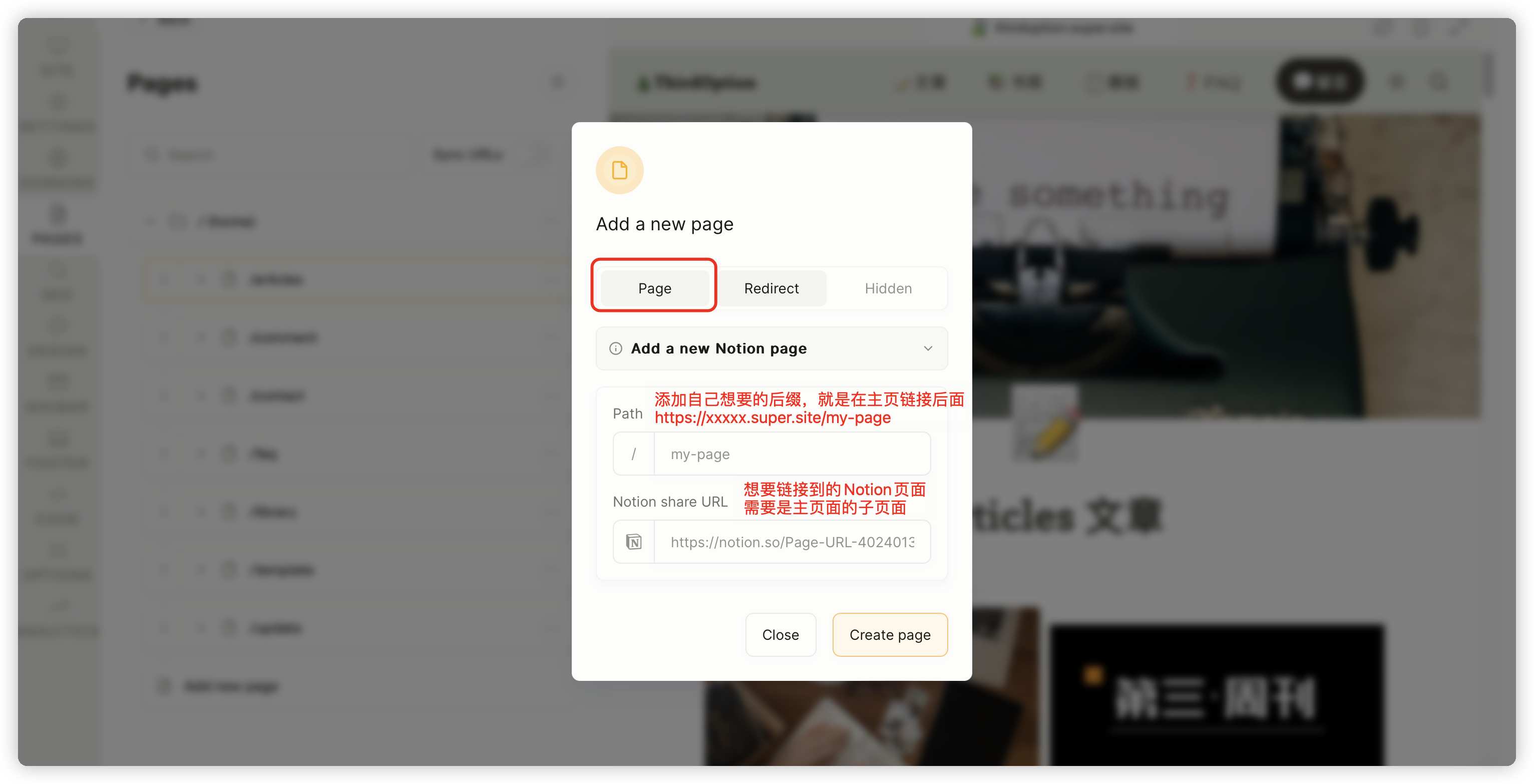Click the chevron on Notion page selector
Image resolution: width=1534 pixels, height=784 pixels.
coord(928,348)
